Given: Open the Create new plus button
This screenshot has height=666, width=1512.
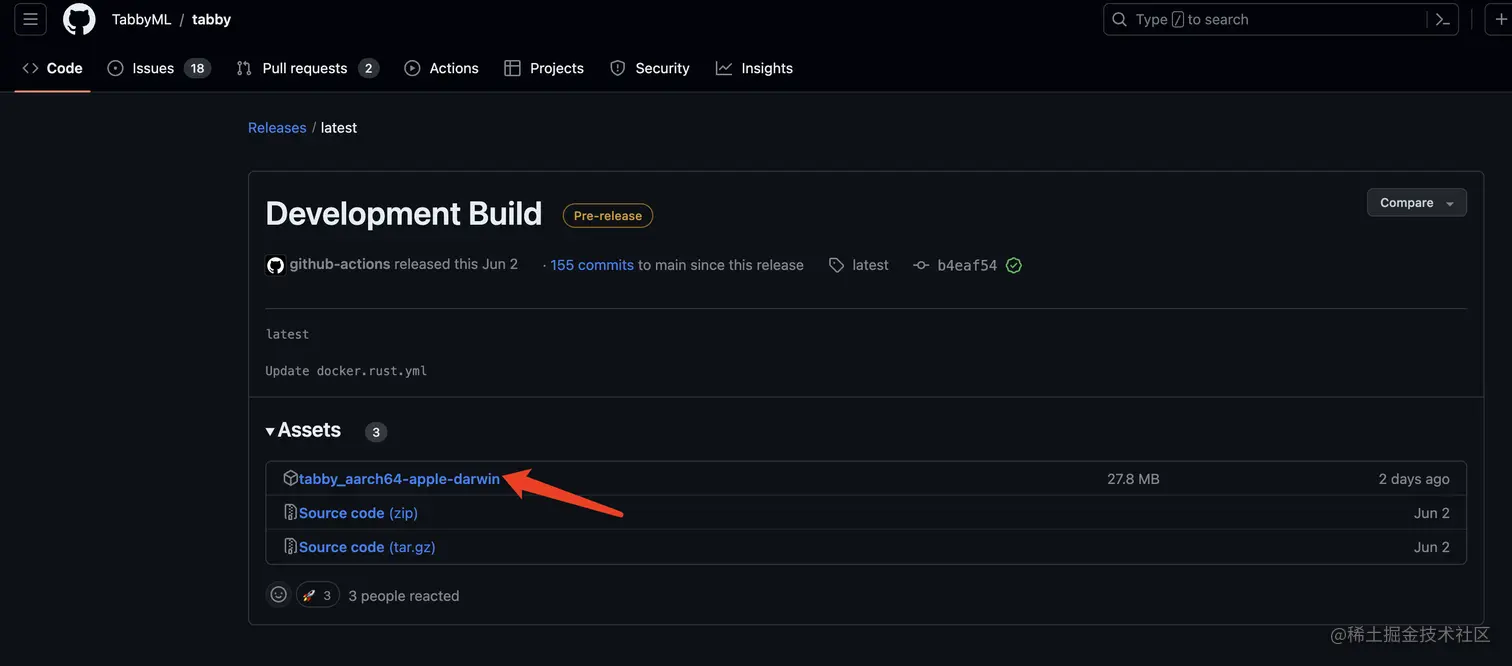Looking at the screenshot, I should click(x=1500, y=19).
